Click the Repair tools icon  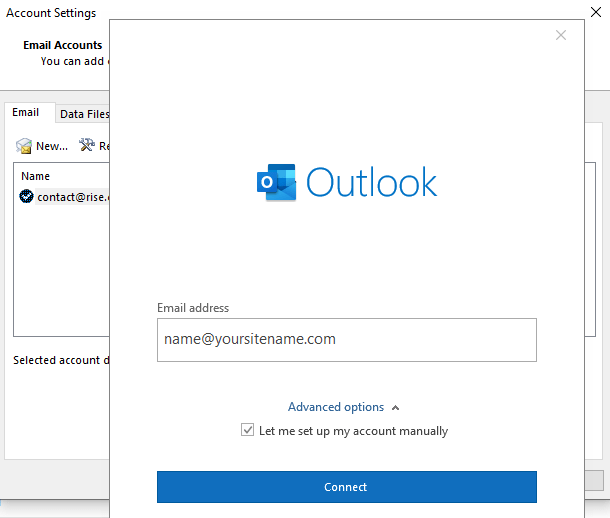pyautogui.click(x=87, y=145)
